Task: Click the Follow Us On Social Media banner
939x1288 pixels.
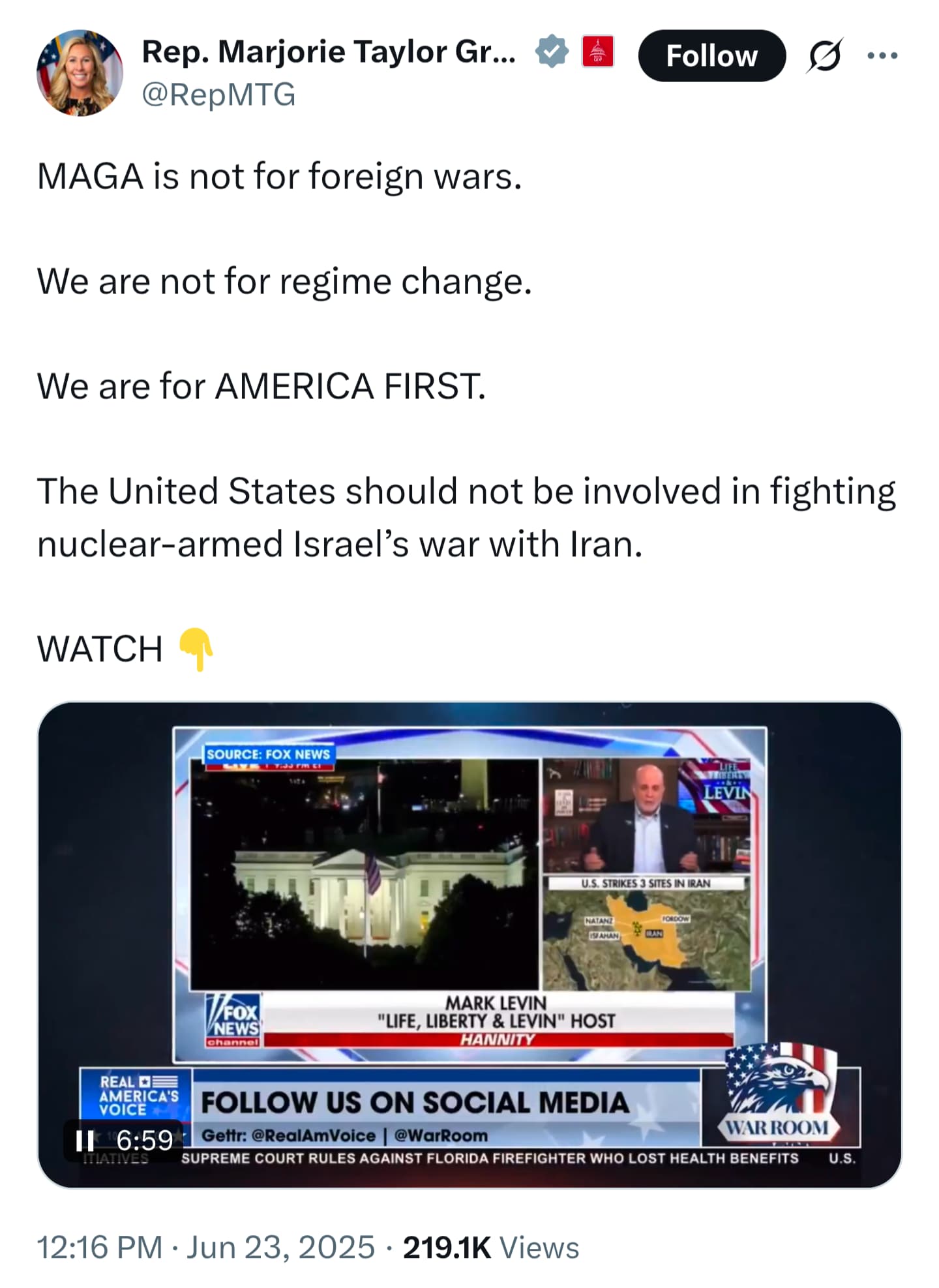Action: tap(415, 1103)
